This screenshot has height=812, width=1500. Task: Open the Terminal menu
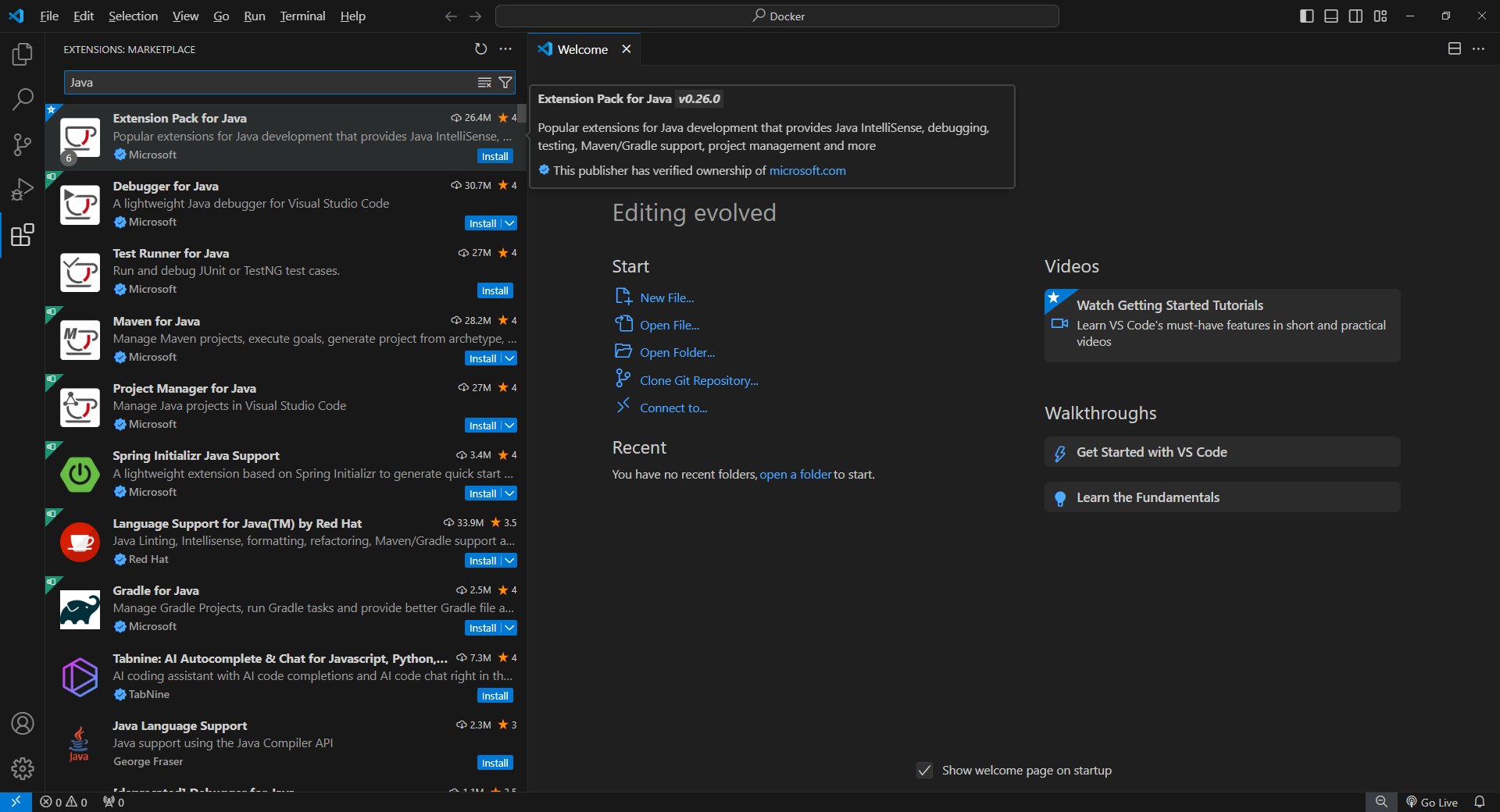pos(302,16)
